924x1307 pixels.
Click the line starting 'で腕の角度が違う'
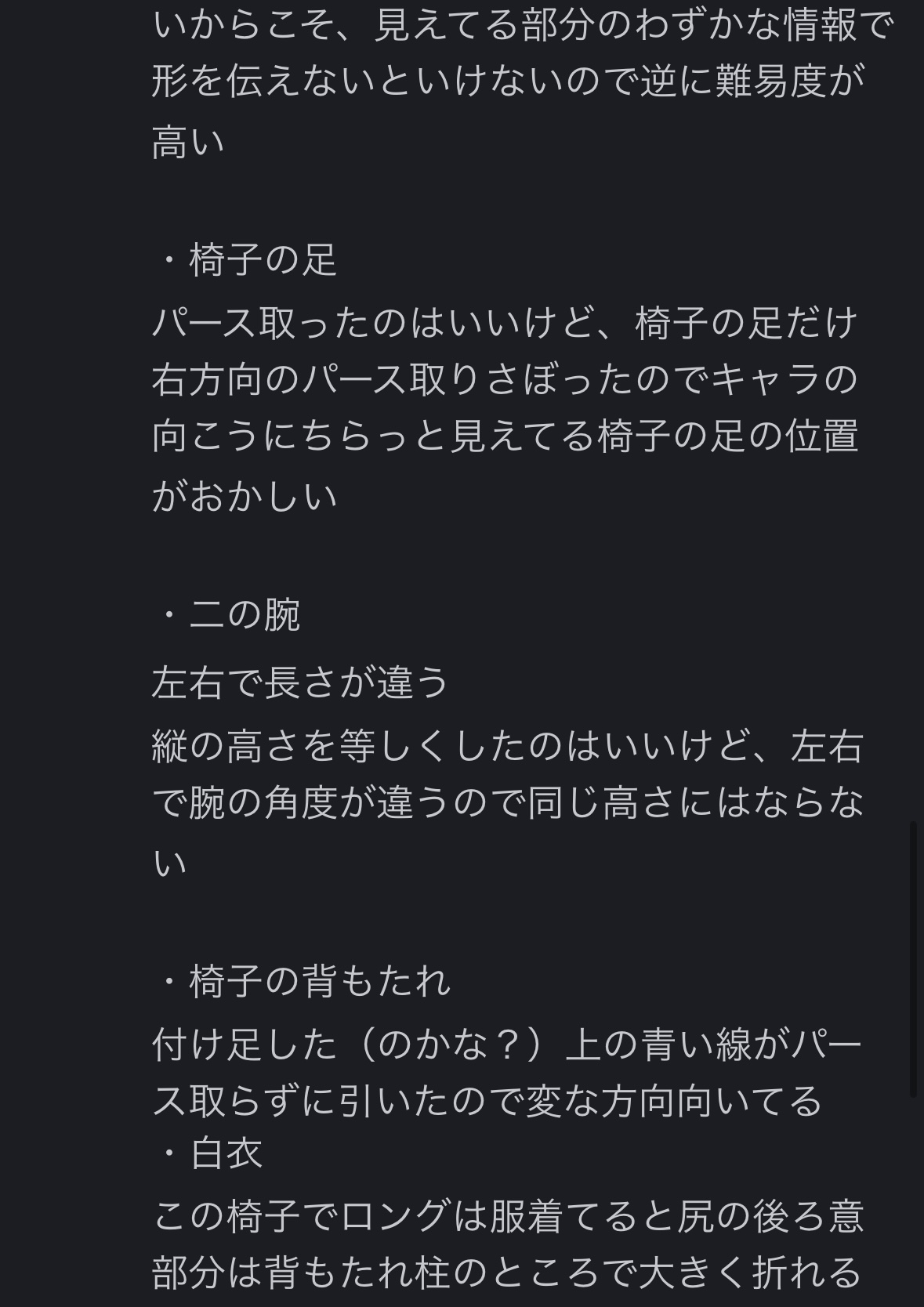pyautogui.click(x=508, y=802)
